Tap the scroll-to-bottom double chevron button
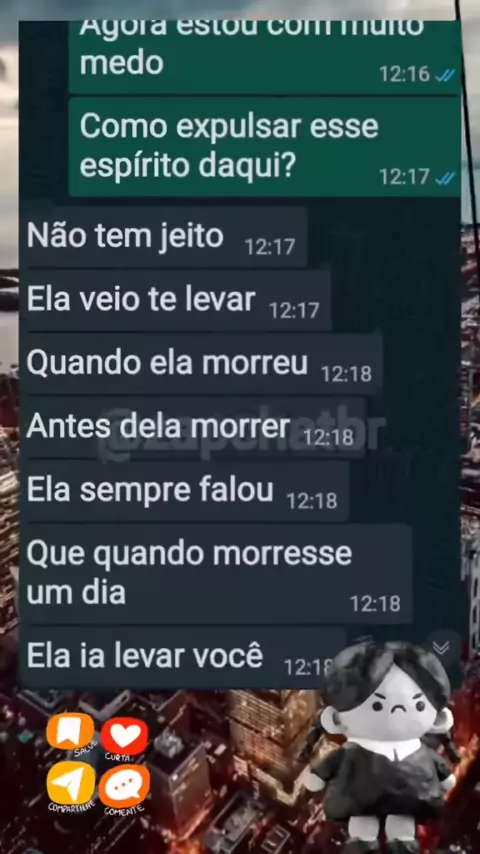The height and width of the screenshot is (854, 480). tap(441, 647)
